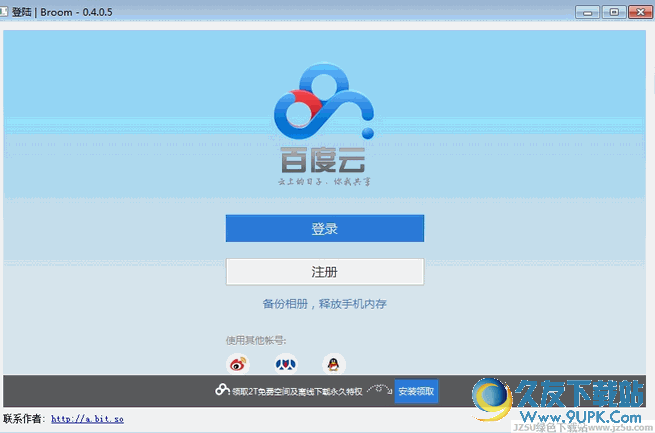
Task: Click the 领取2T免费空间 banner text
Action: (297, 392)
